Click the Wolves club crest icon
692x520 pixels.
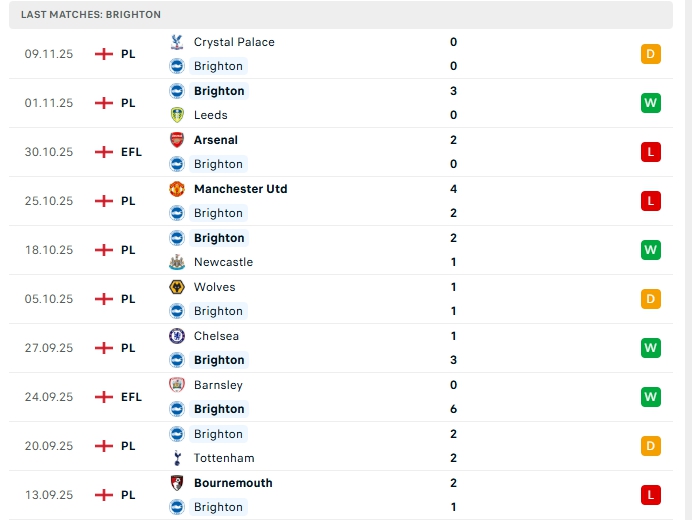pyautogui.click(x=177, y=287)
